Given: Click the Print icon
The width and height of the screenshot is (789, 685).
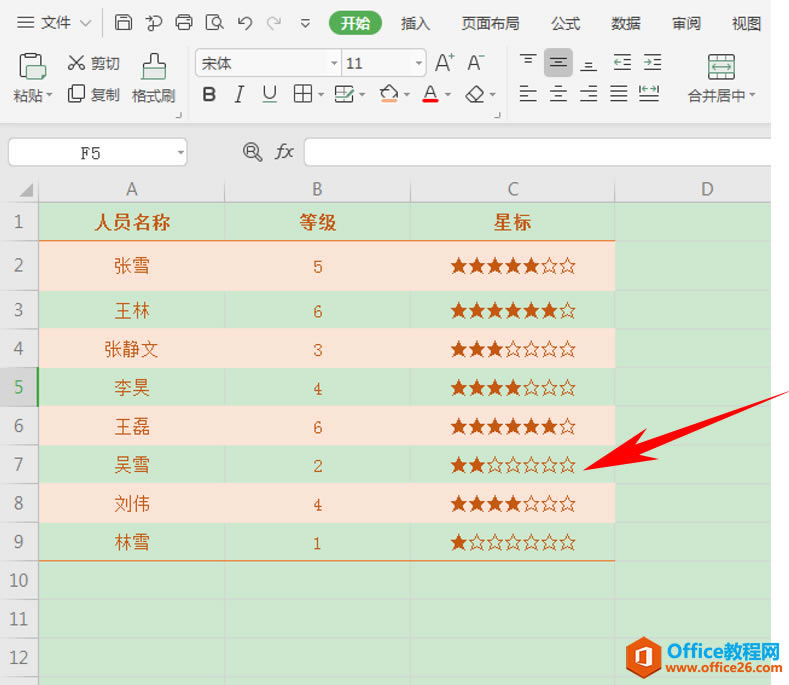Looking at the screenshot, I should pyautogui.click(x=184, y=23).
